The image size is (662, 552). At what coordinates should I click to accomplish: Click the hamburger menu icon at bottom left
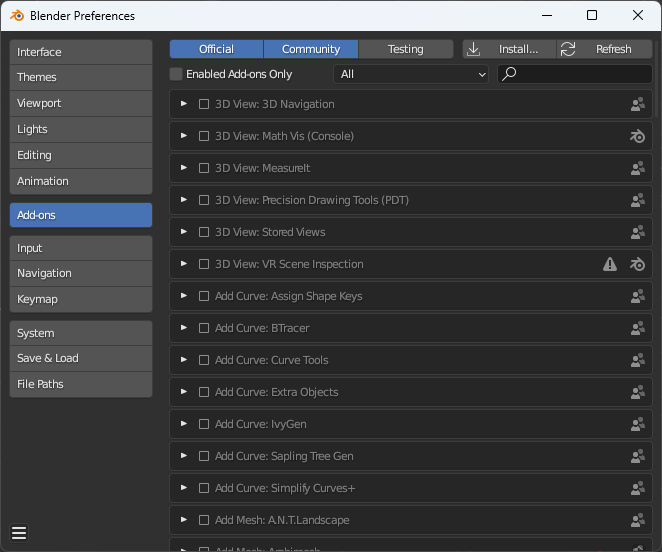[x=19, y=532]
